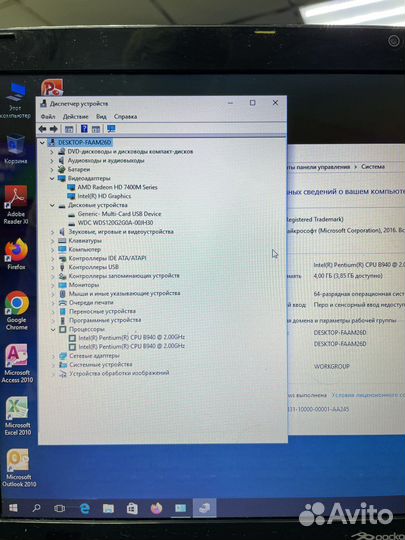Open the Файл menu

(x=48, y=117)
